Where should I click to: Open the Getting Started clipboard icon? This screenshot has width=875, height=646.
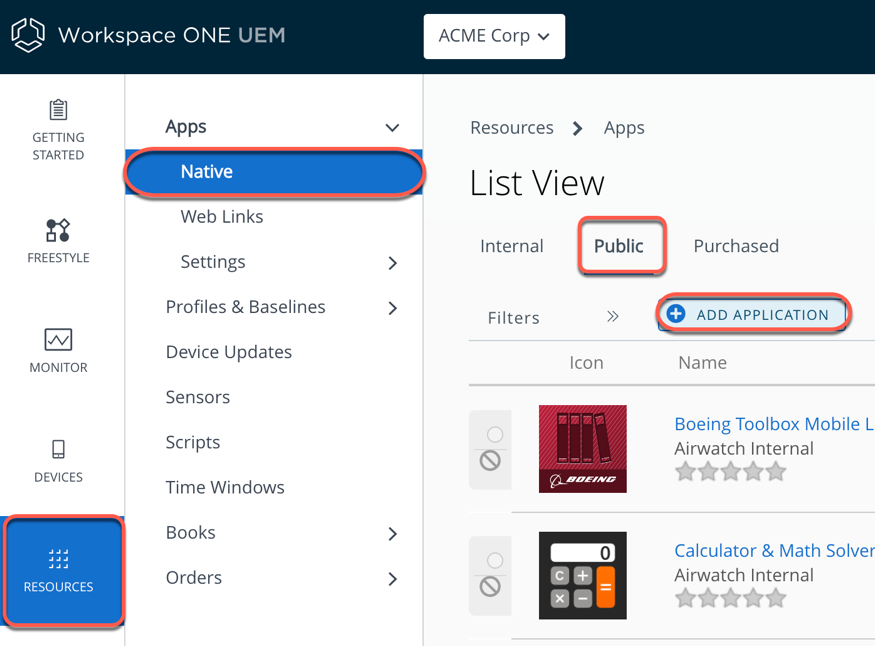(x=58, y=110)
